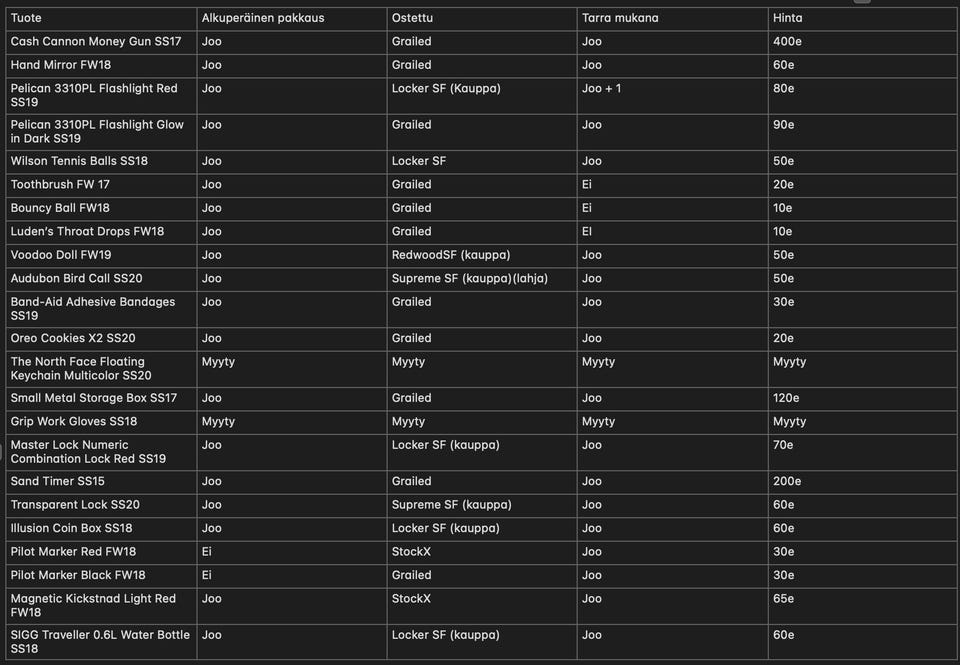Click the Alkuperäinen pakkaus column header
Viewport: 960px width, 665px height.
[x=263, y=18]
